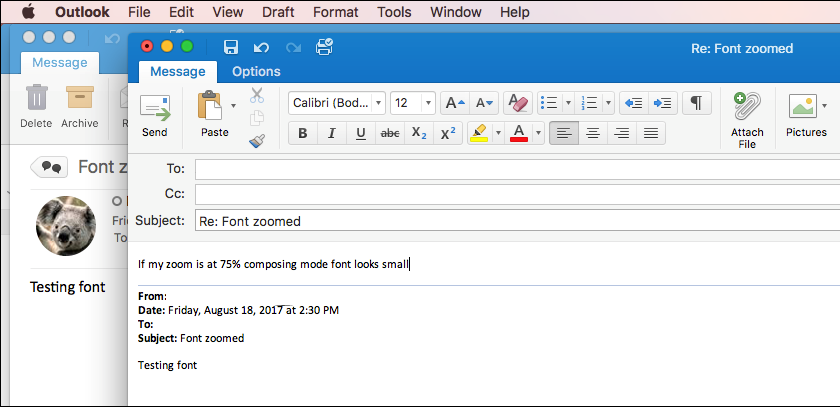Click the To recipients field
840x407 pixels.
pyautogui.click(x=518, y=169)
